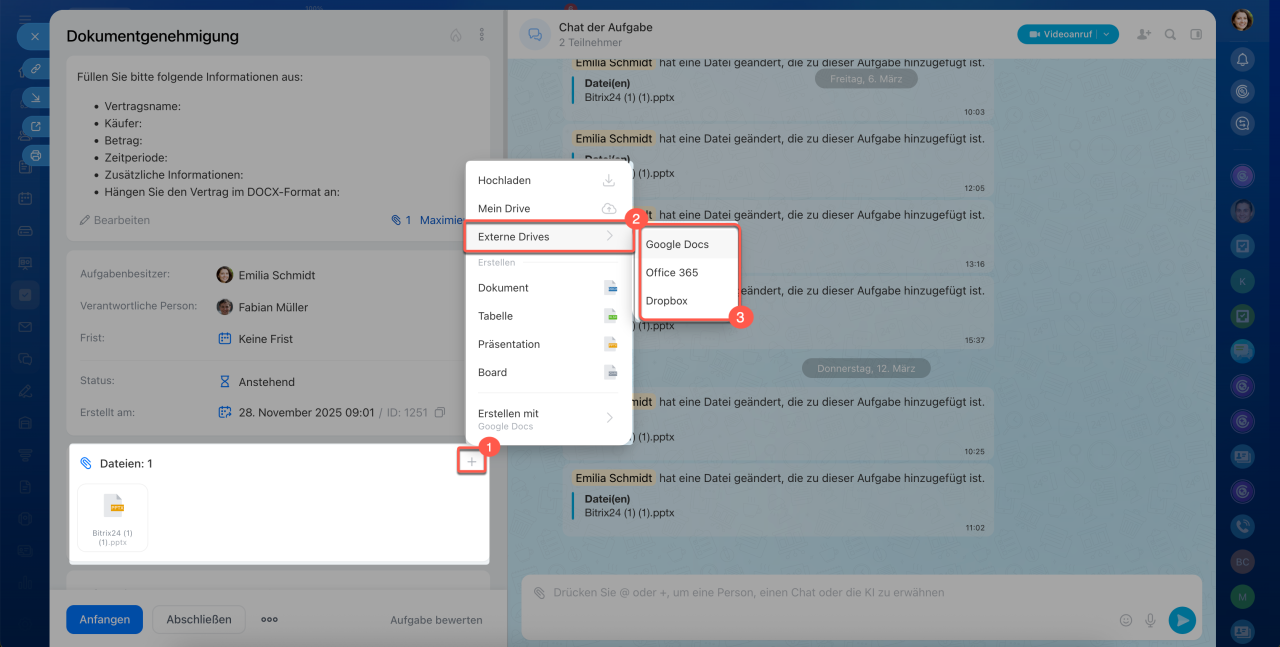Click the add participant icon in chat
Screen dimensions: 1280x647
pyautogui.click(x=1142, y=35)
